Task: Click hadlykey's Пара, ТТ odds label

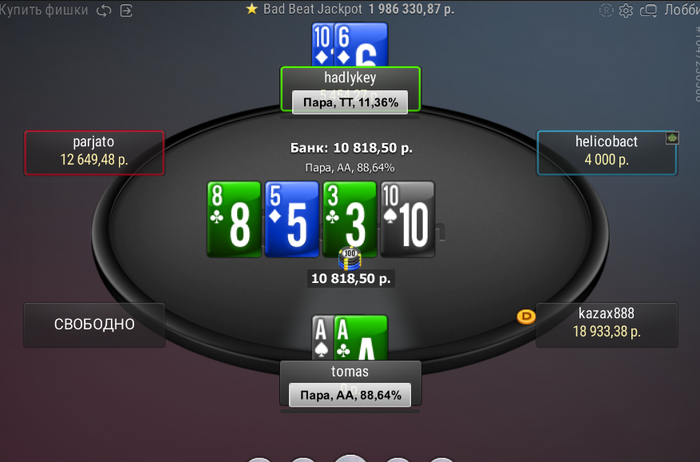Action: (x=350, y=103)
